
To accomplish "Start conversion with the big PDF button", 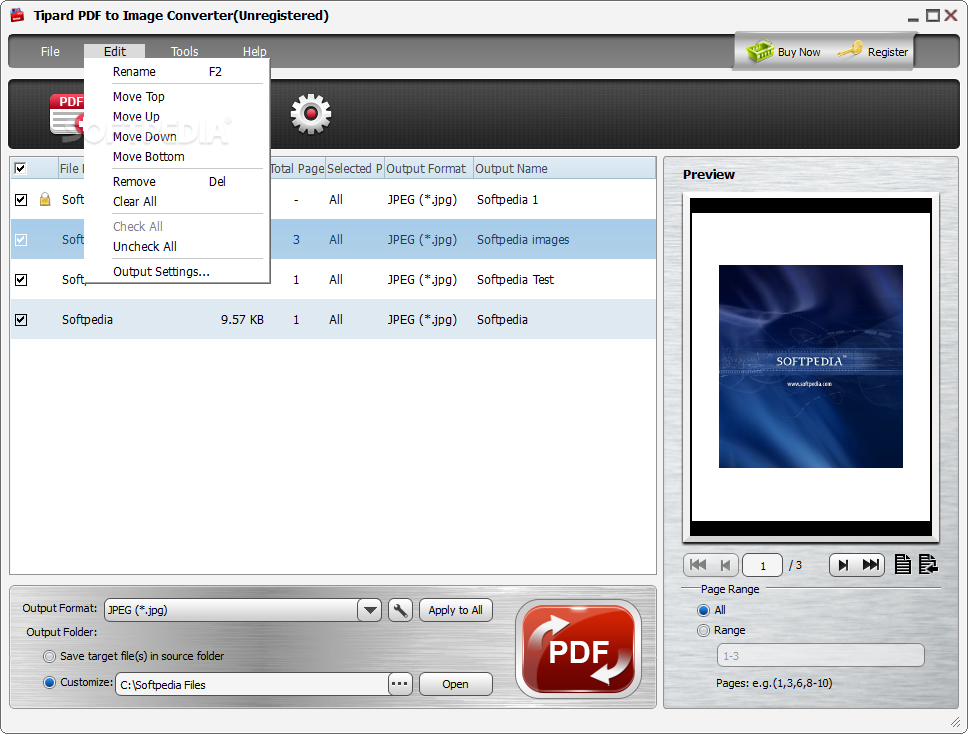I will point(578,649).
